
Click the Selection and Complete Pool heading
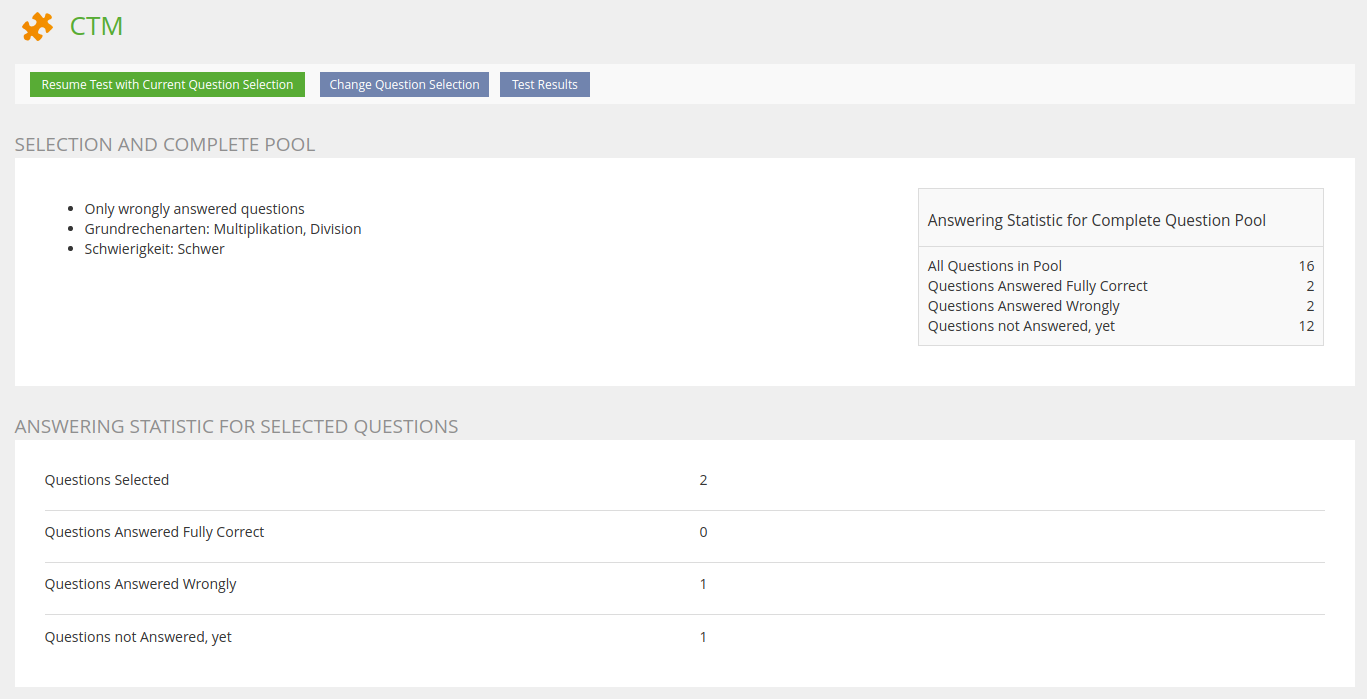165,145
